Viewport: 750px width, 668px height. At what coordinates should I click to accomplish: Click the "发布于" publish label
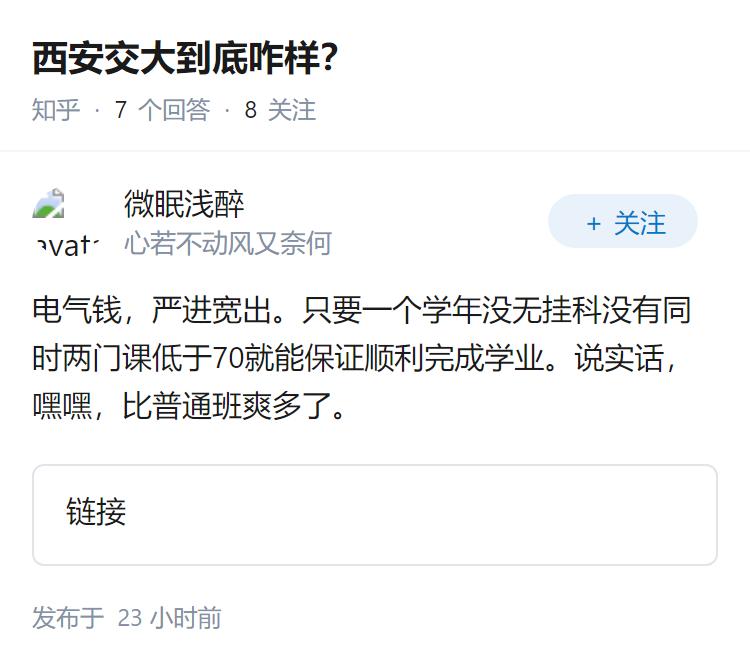point(68,618)
